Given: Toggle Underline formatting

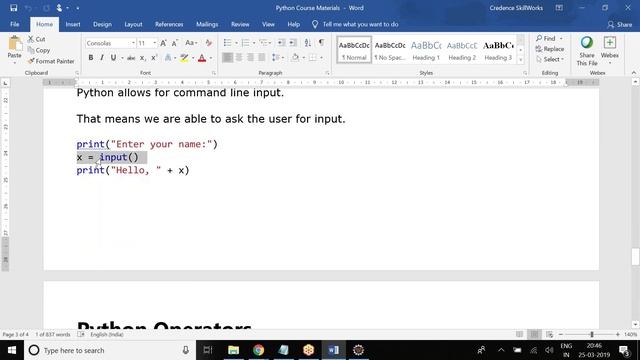Looking at the screenshot, I should (113, 58).
